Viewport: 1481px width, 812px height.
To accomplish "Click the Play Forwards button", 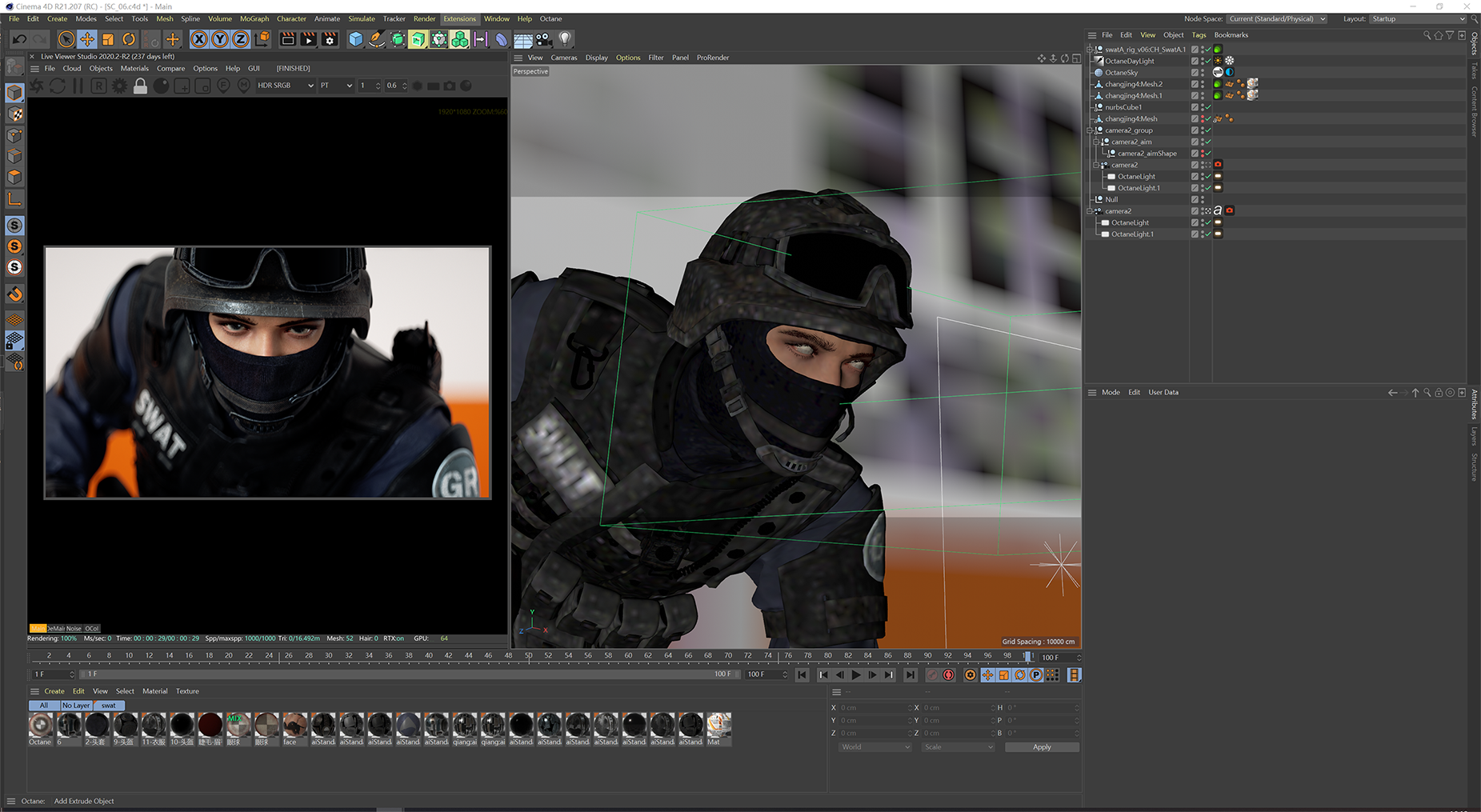I will 856,675.
